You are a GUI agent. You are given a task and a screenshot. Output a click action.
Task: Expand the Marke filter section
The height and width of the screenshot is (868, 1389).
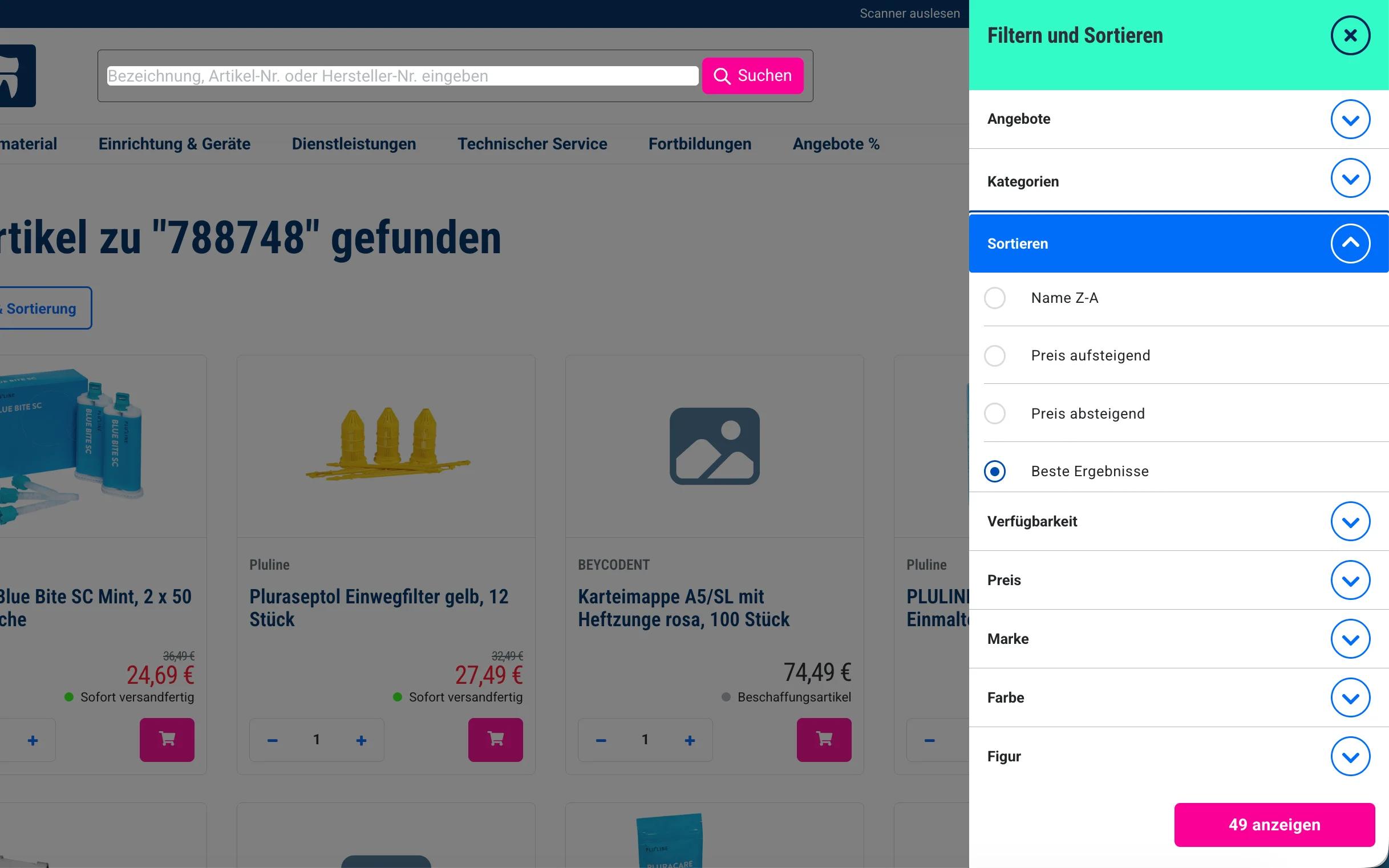tap(1350, 639)
